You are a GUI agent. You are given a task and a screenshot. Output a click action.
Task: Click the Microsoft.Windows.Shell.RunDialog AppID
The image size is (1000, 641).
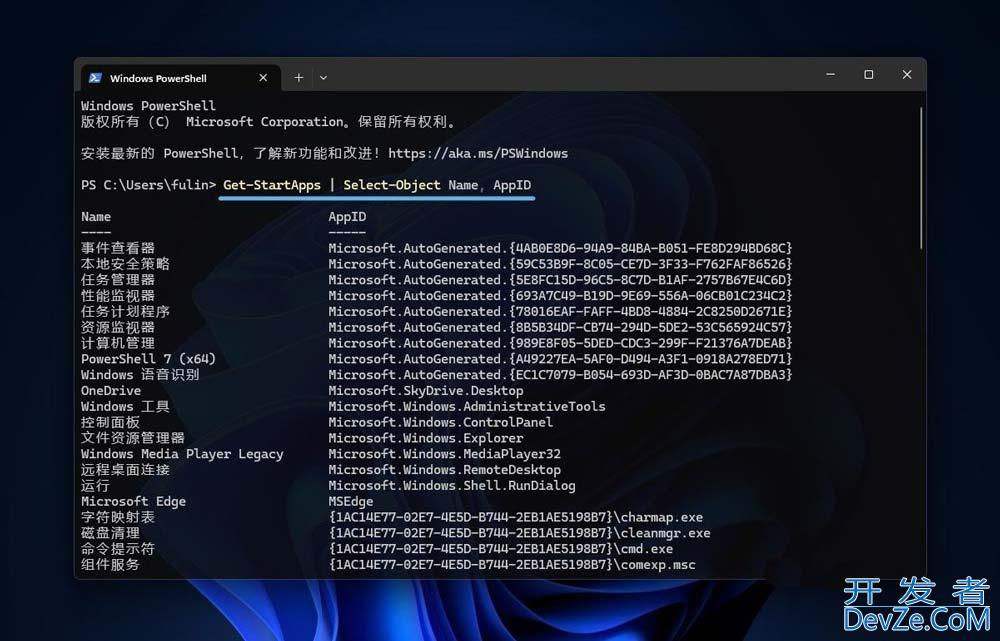(x=452, y=486)
